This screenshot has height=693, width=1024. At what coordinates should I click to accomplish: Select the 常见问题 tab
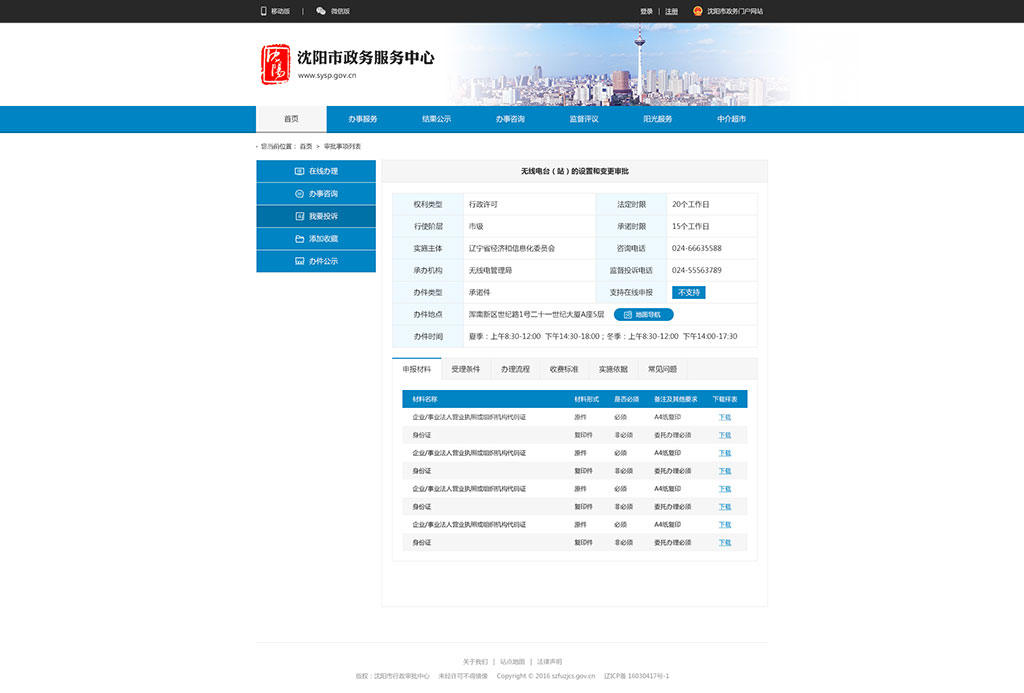(x=662, y=369)
